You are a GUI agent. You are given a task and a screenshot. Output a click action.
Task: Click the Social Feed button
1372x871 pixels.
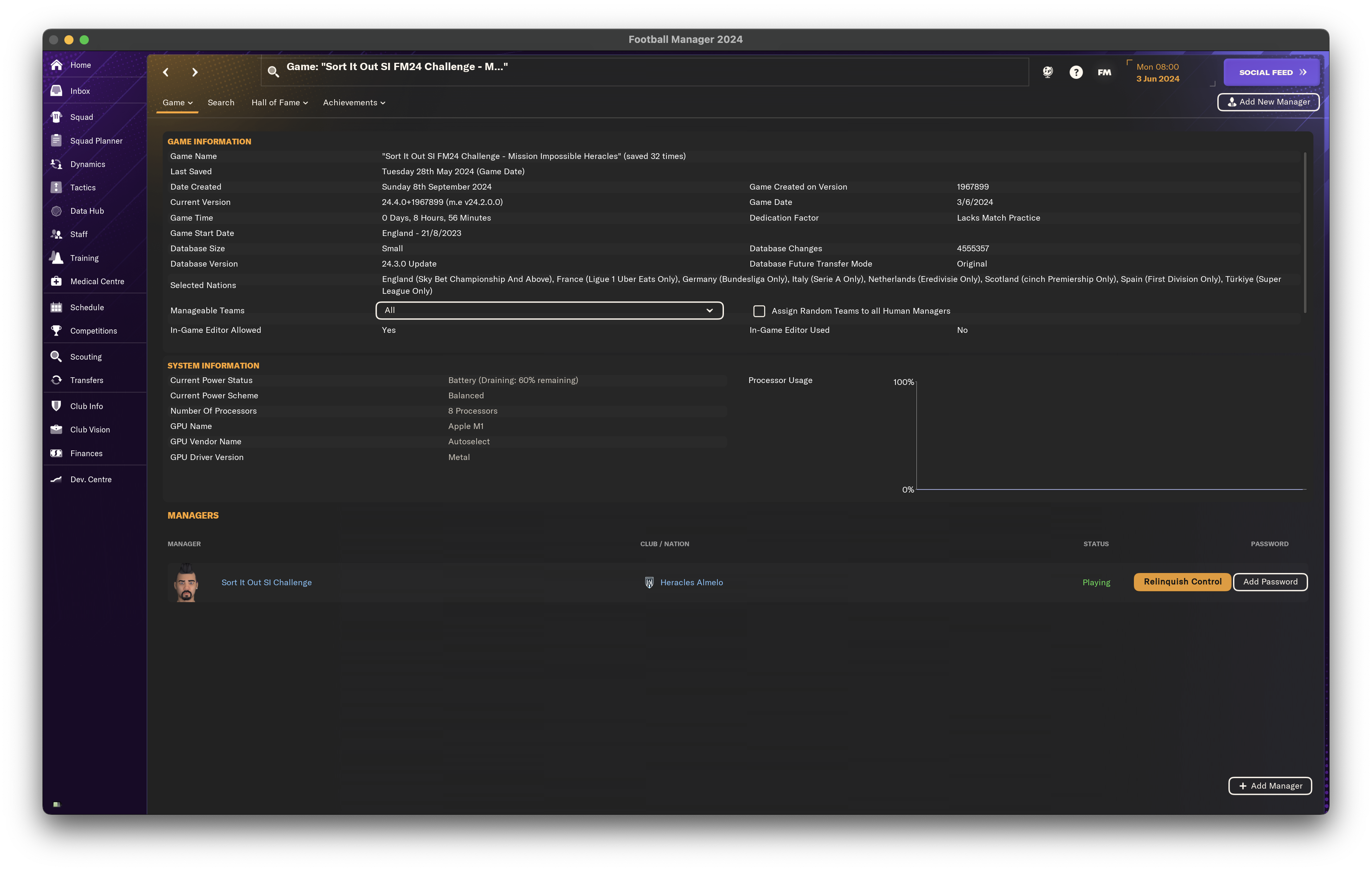(x=1271, y=72)
